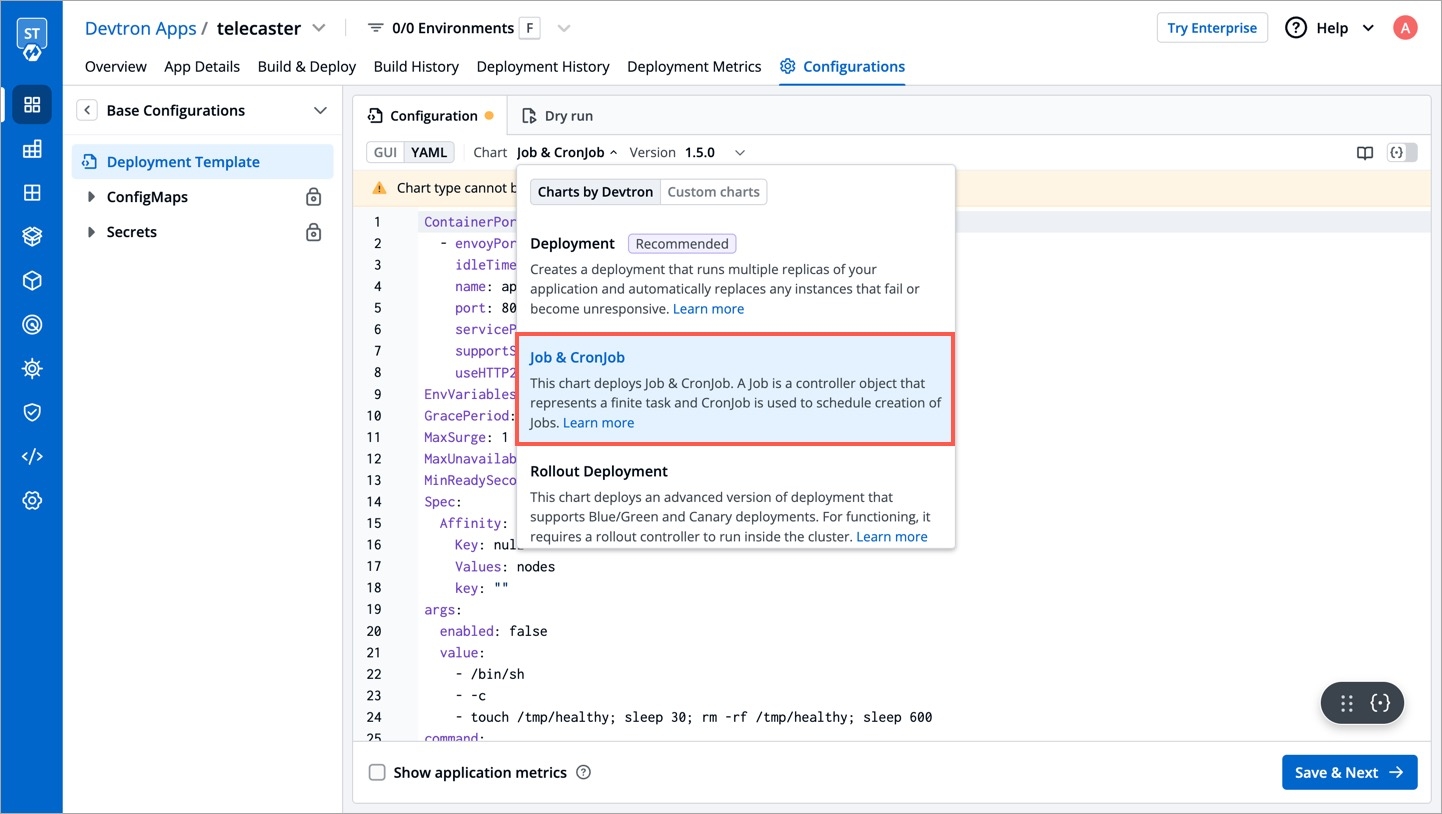Click the lock icon next to ConfigMaps

pyautogui.click(x=313, y=197)
